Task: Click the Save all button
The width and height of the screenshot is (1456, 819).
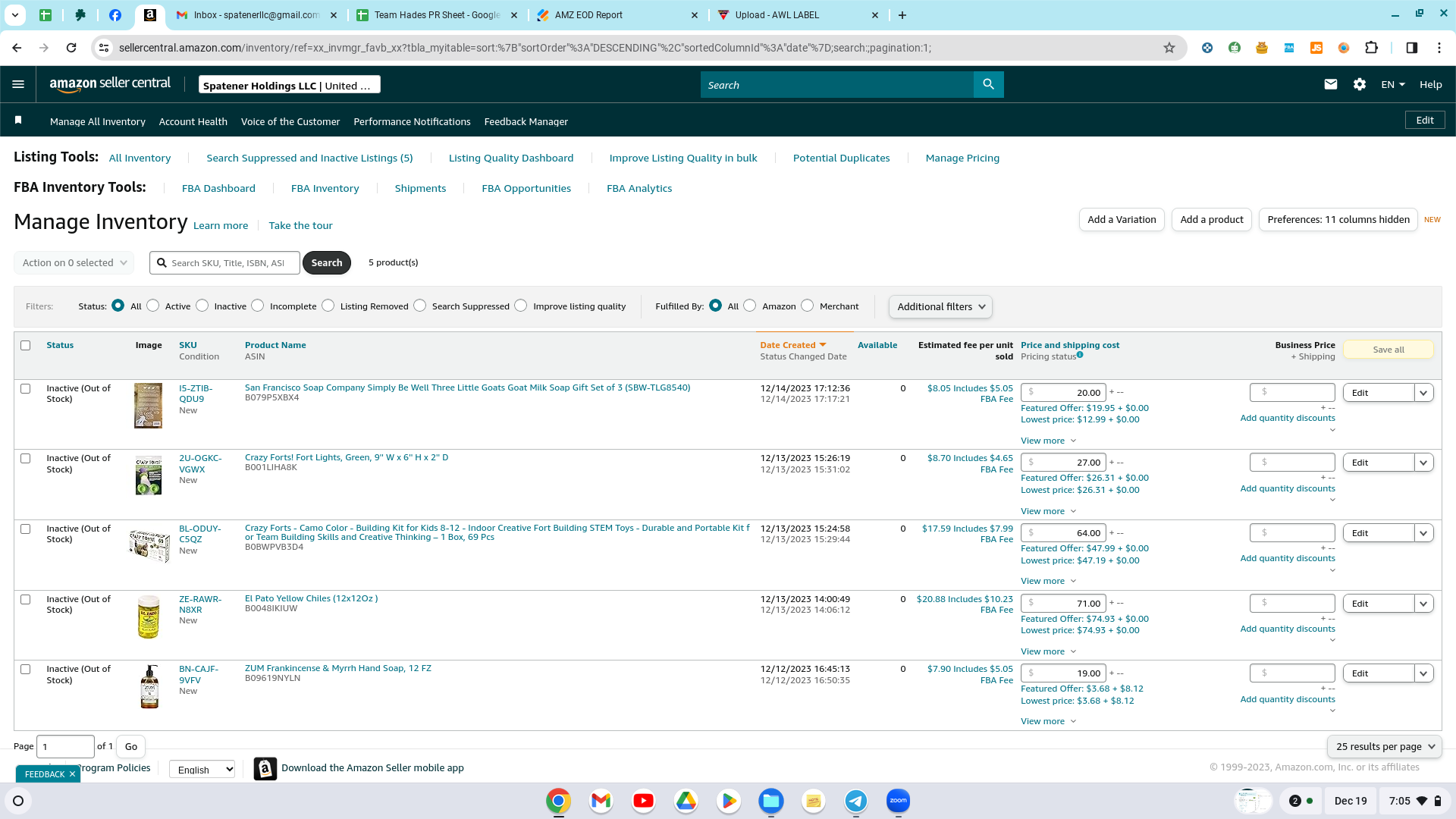Action: [x=1389, y=350]
